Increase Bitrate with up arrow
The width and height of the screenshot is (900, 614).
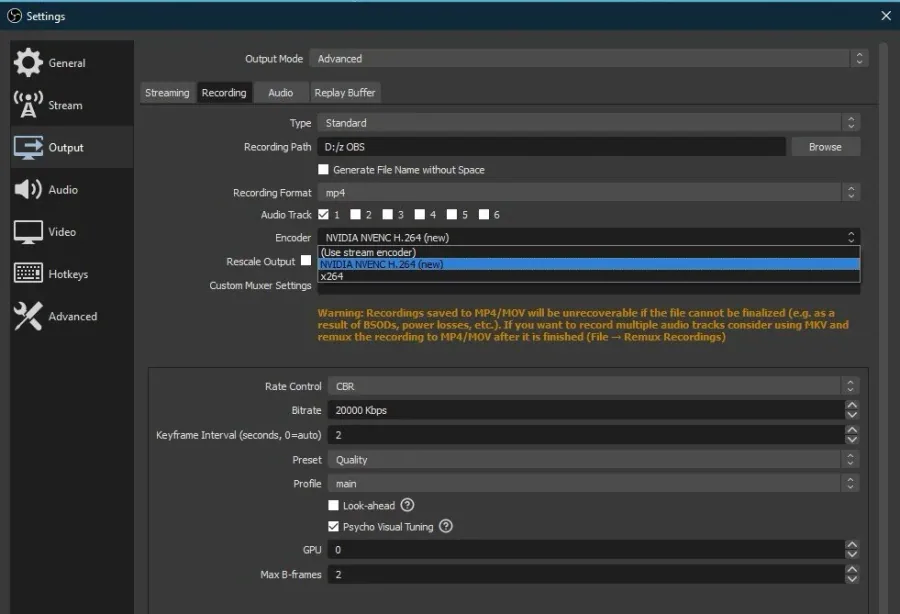coord(852,405)
